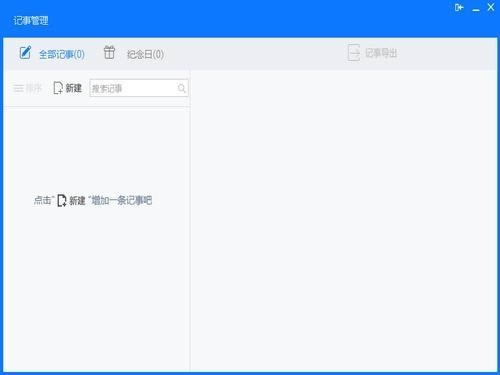
Task: Click the gift box anniversary icon
Action: (x=109, y=52)
